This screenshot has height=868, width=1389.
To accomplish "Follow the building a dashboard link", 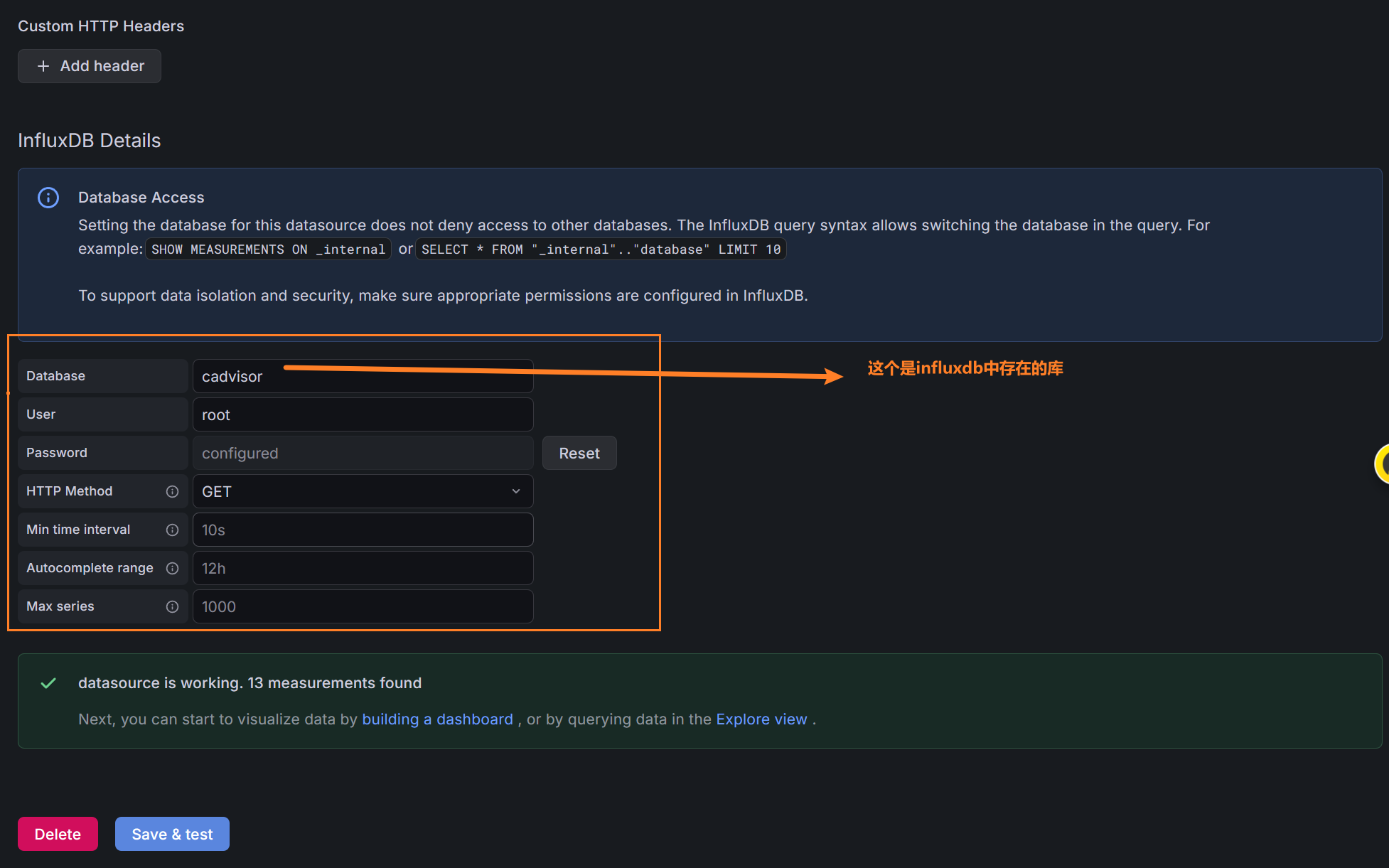I will 437,719.
